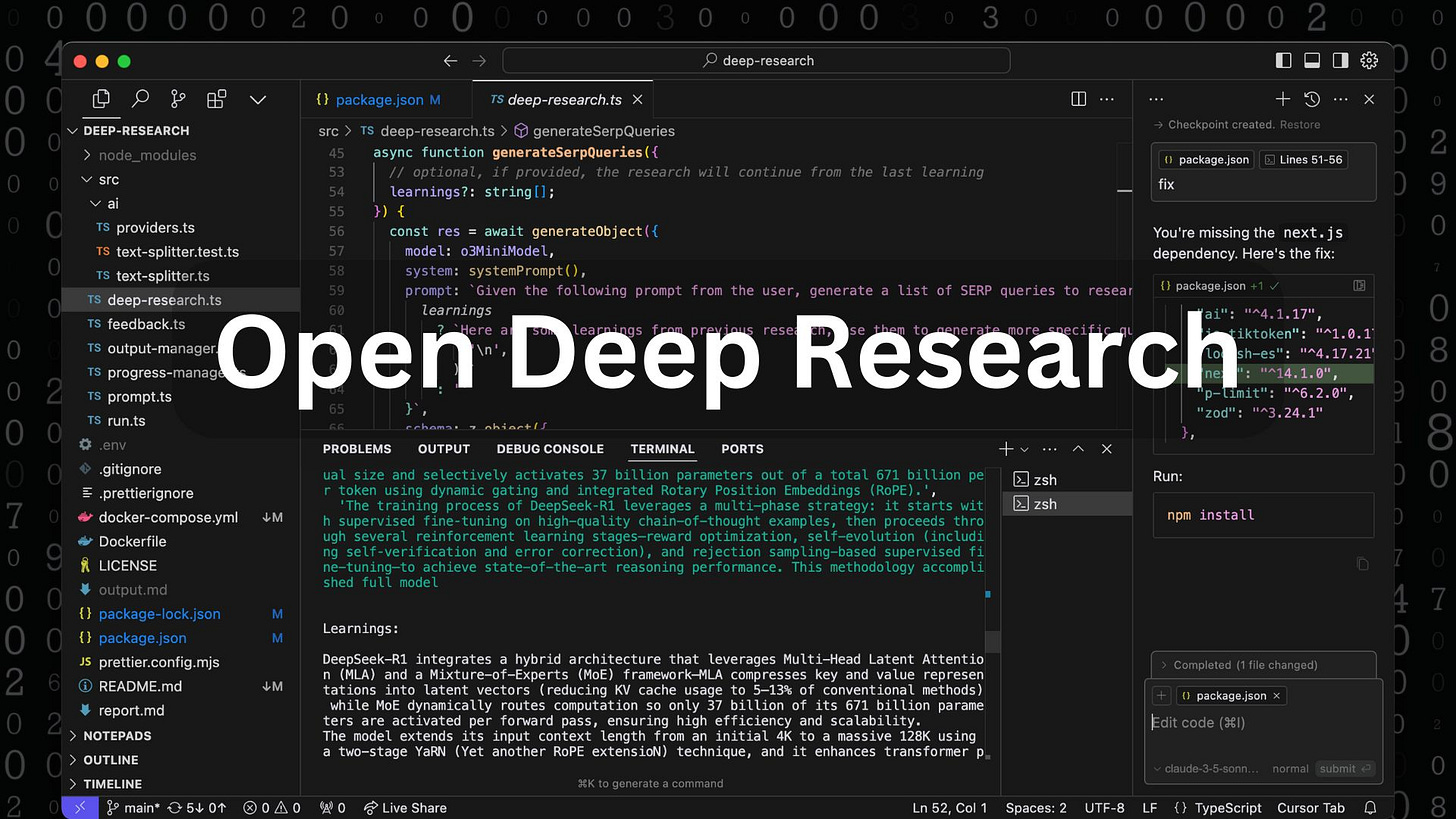Close the terminal panel

(x=1106, y=449)
